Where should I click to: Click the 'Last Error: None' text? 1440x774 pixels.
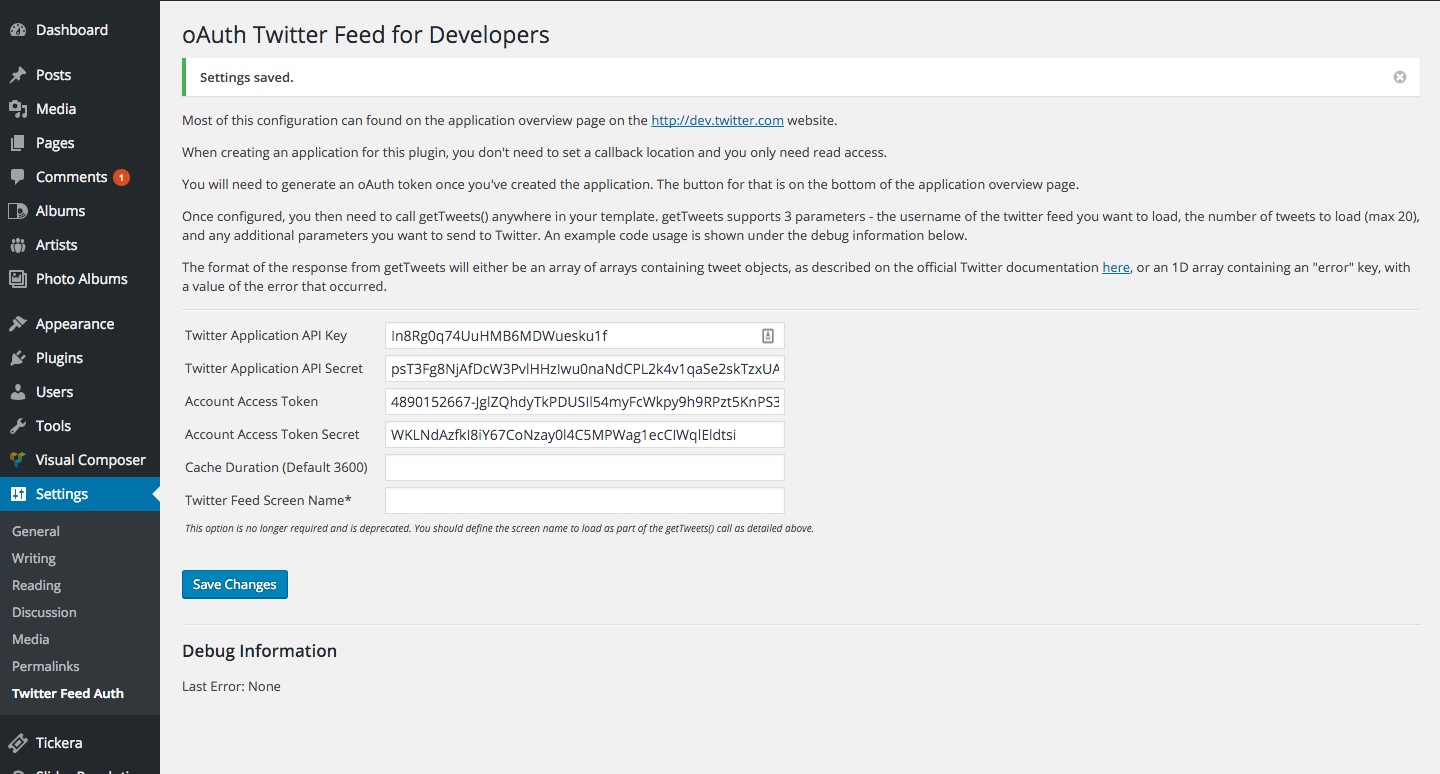231,687
